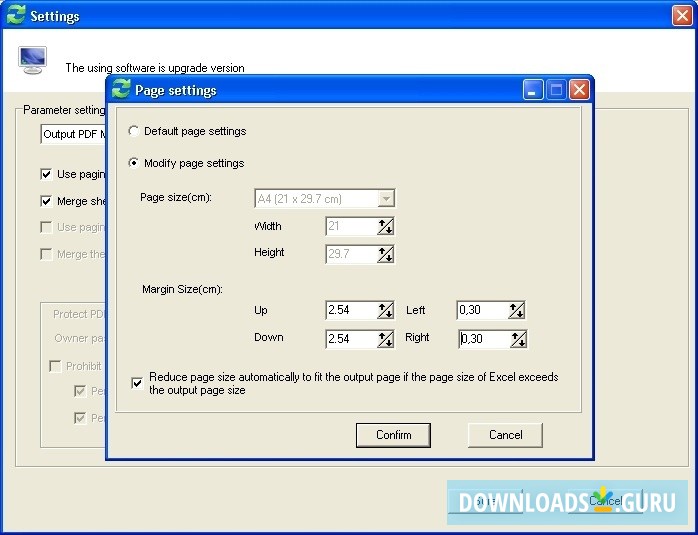The image size is (698, 535).
Task: Focus the Left margin field
Action: coord(483,310)
